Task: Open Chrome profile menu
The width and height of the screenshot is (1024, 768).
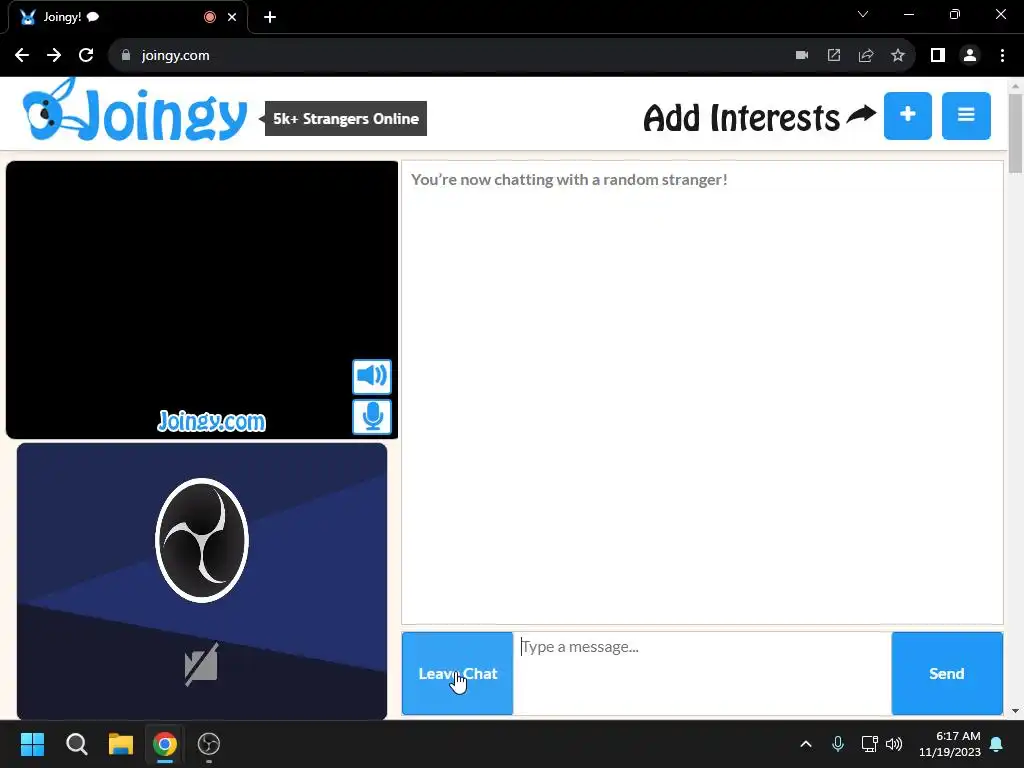Action: click(970, 56)
